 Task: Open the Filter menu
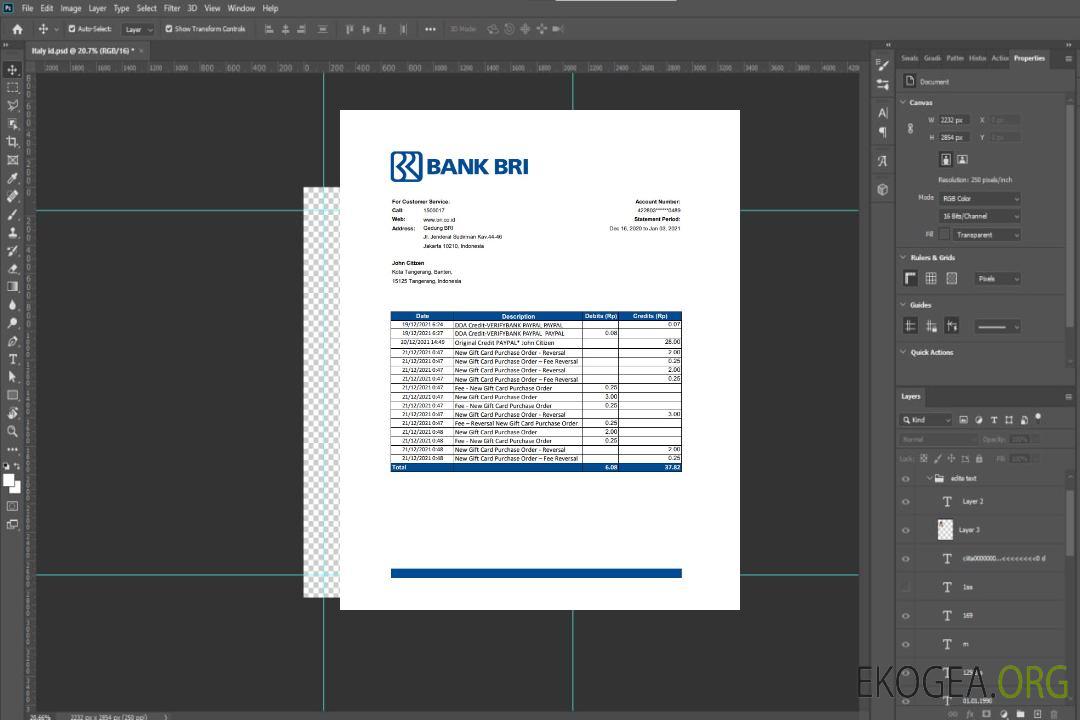coord(172,8)
